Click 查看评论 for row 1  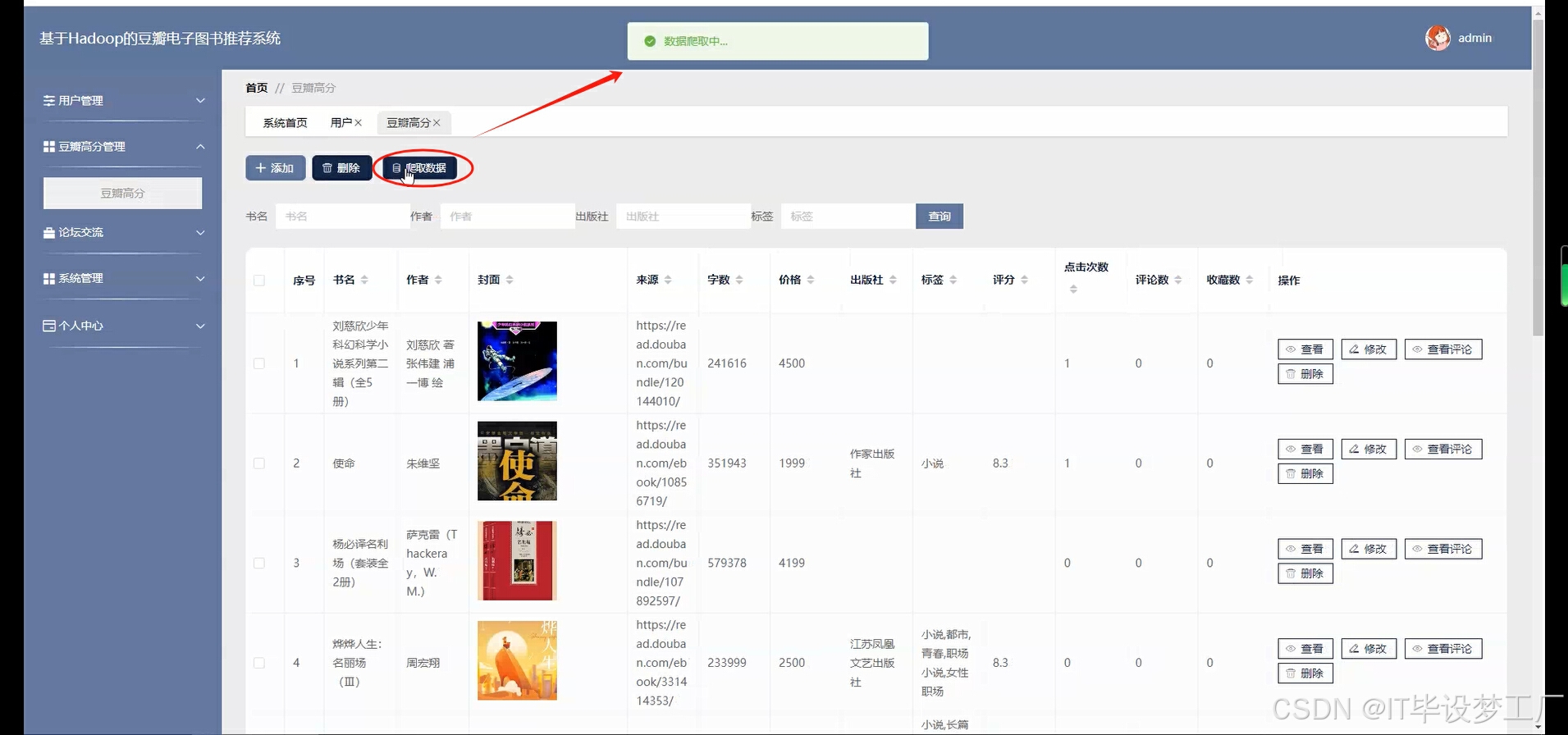pyautogui.click(x=1443, y=349)
